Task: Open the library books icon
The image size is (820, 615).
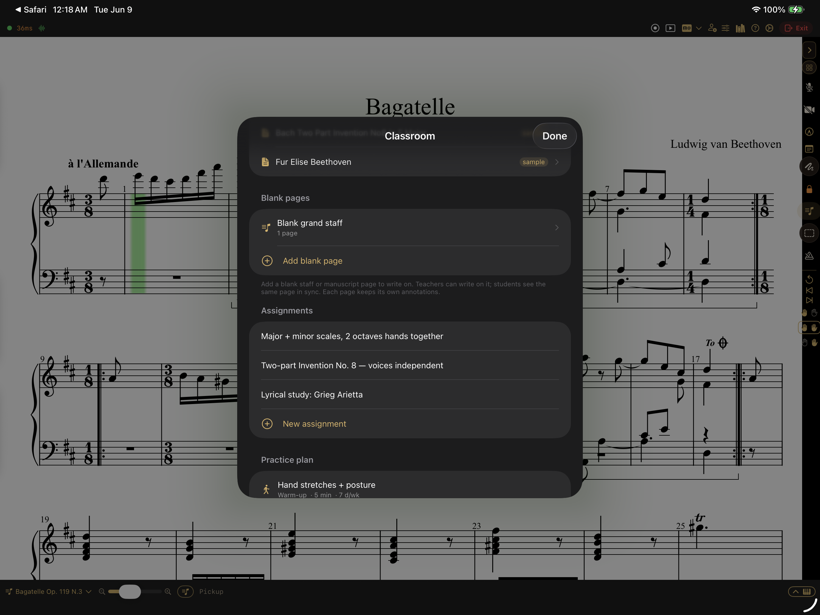Action: (741, 28)
